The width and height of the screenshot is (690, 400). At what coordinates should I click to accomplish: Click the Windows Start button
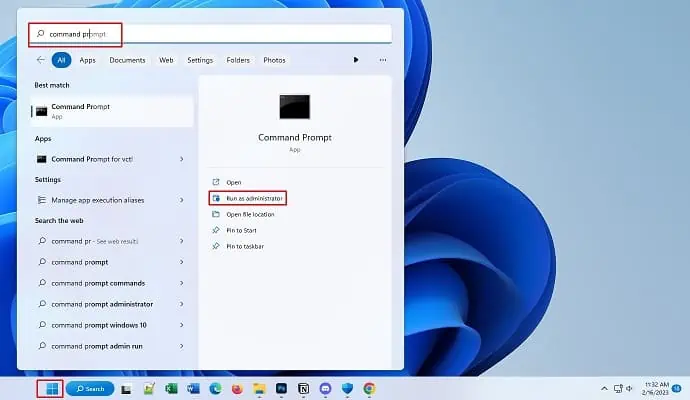point(49,388)
